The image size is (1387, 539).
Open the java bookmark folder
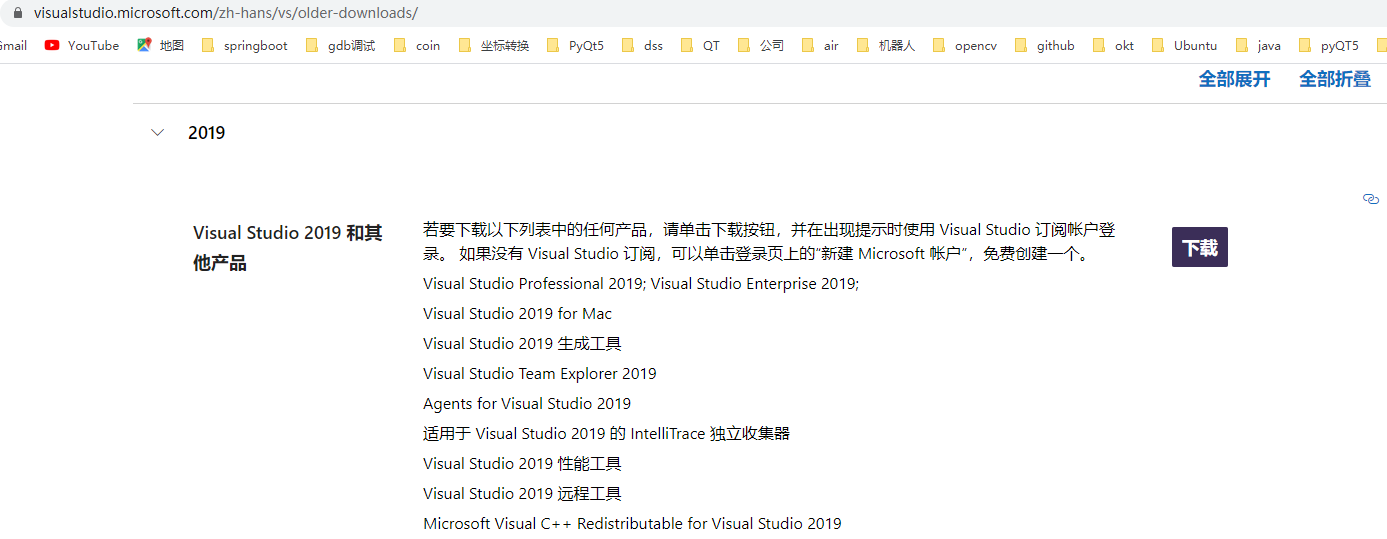pos(1259,45)
